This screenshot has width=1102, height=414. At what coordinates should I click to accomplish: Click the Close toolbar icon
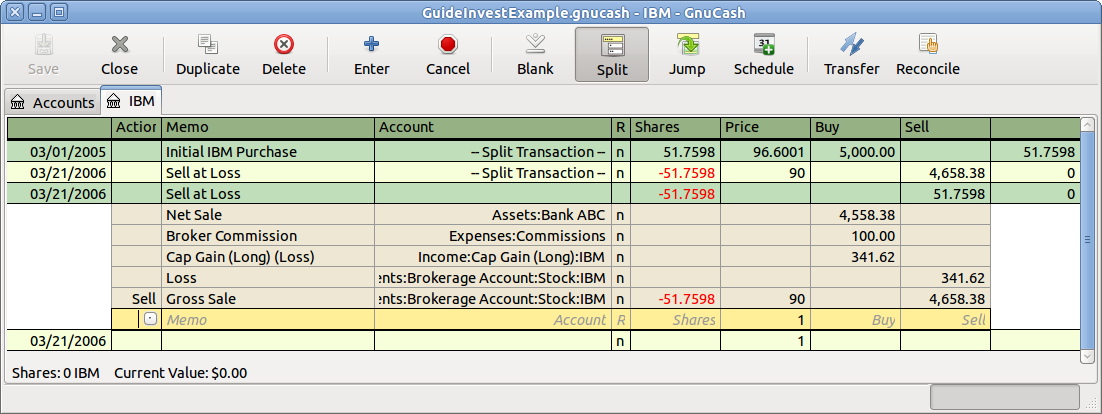coord(119,54)
